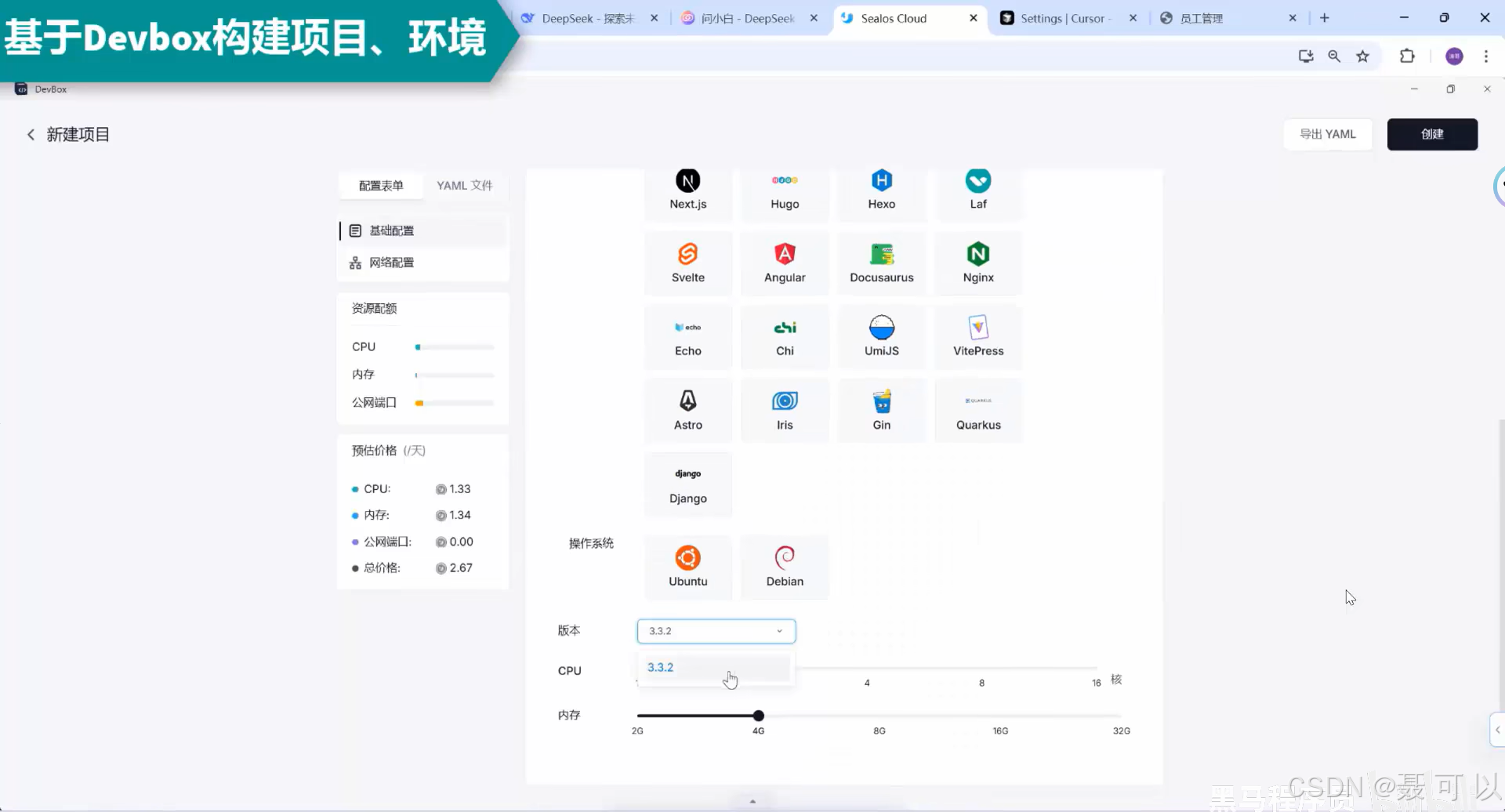This screenshot has width=1505, height=812.
Task: Click the CPU price value 1.33
Action: click(460, 489)
